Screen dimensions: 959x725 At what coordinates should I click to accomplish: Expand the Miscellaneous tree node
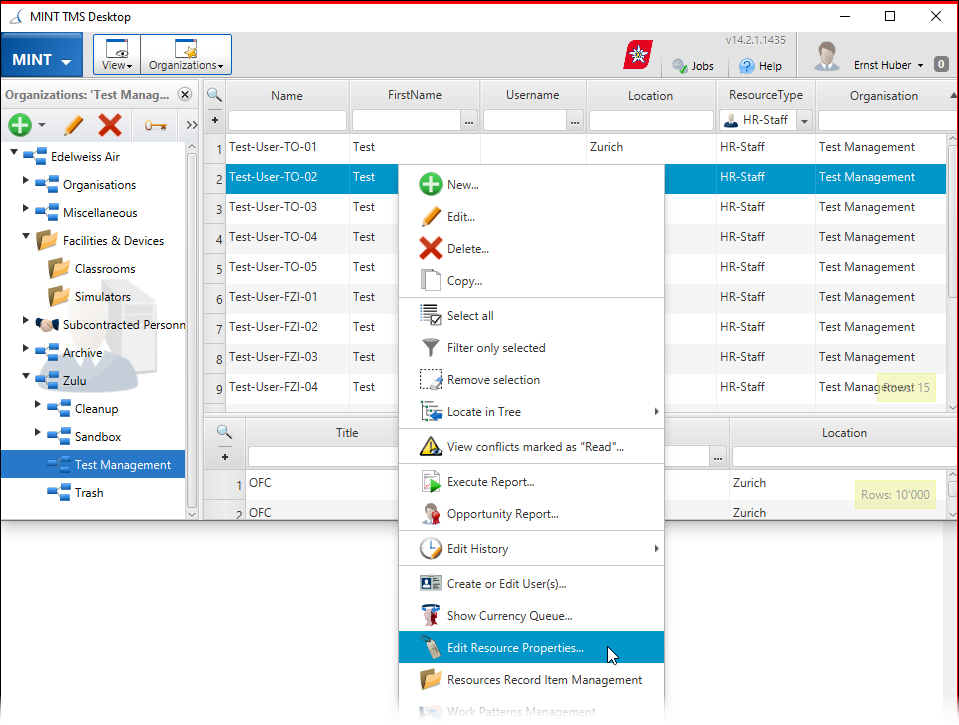pyautogui.click(x=25, y=208)
